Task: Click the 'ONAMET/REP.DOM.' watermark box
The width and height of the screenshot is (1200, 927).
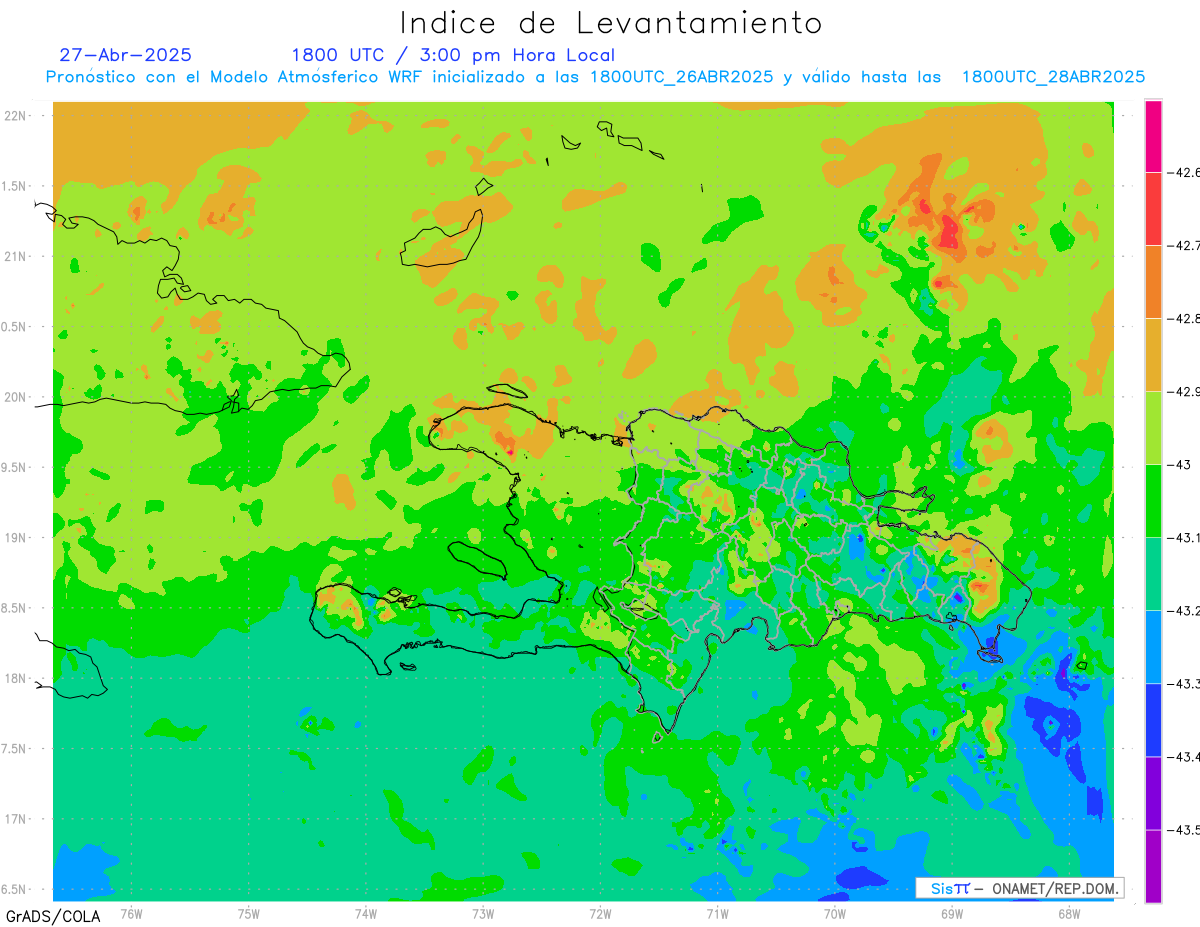Action: [1019, 888]
